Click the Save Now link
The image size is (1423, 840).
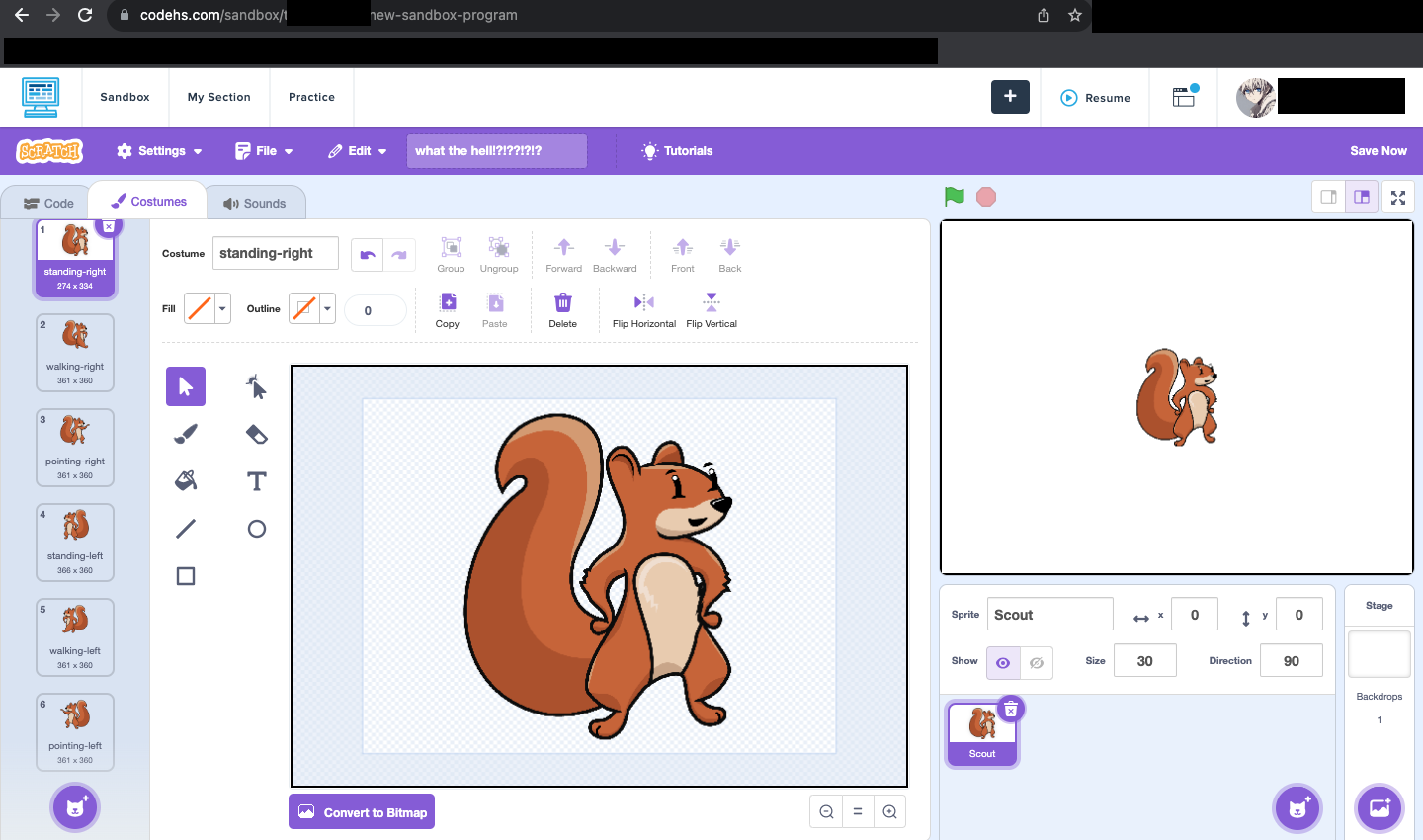click(1378, 150)
